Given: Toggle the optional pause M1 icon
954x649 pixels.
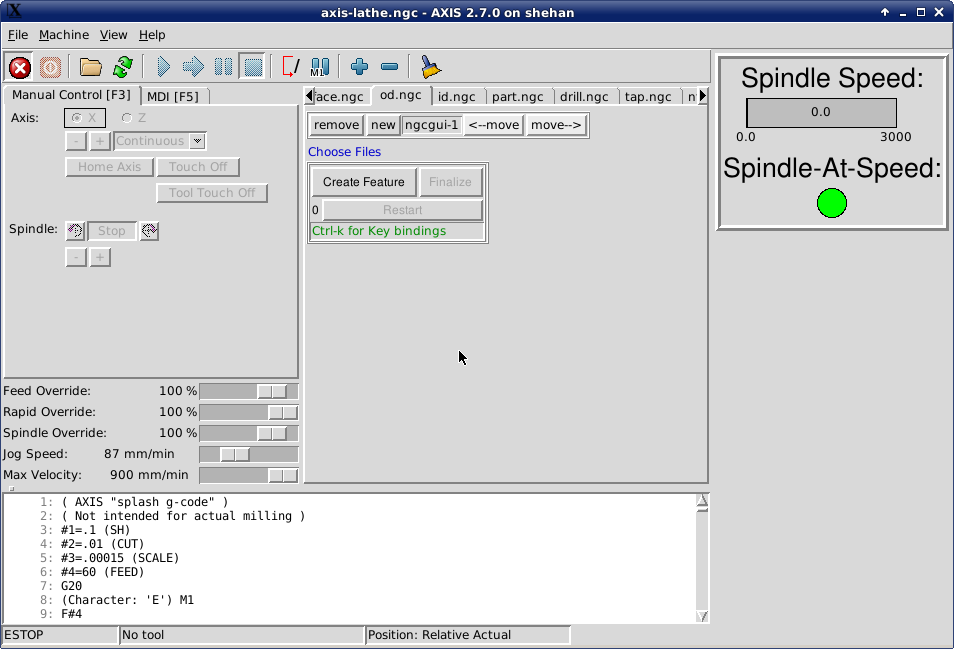Looking at the screenshot, I should 319,67.
